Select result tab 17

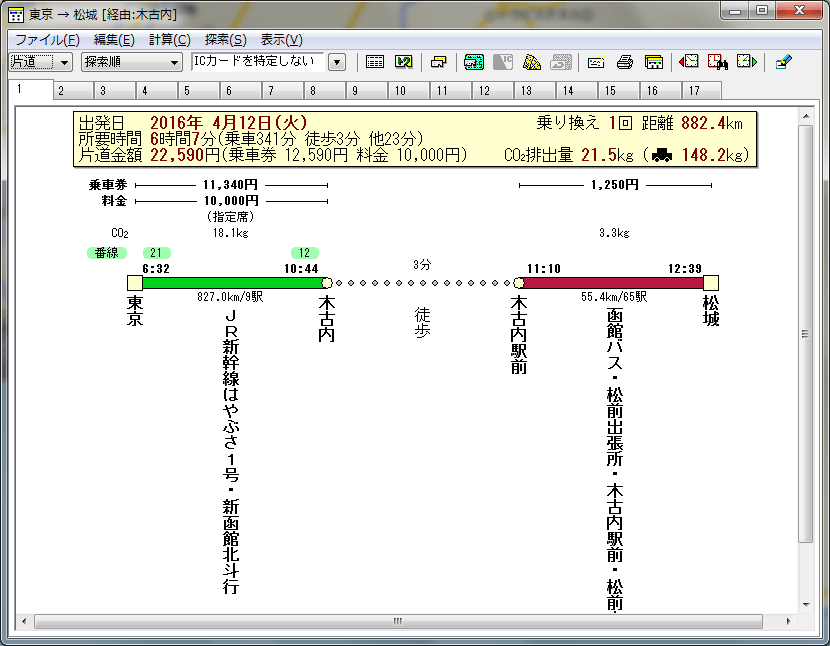click(700, 89)
